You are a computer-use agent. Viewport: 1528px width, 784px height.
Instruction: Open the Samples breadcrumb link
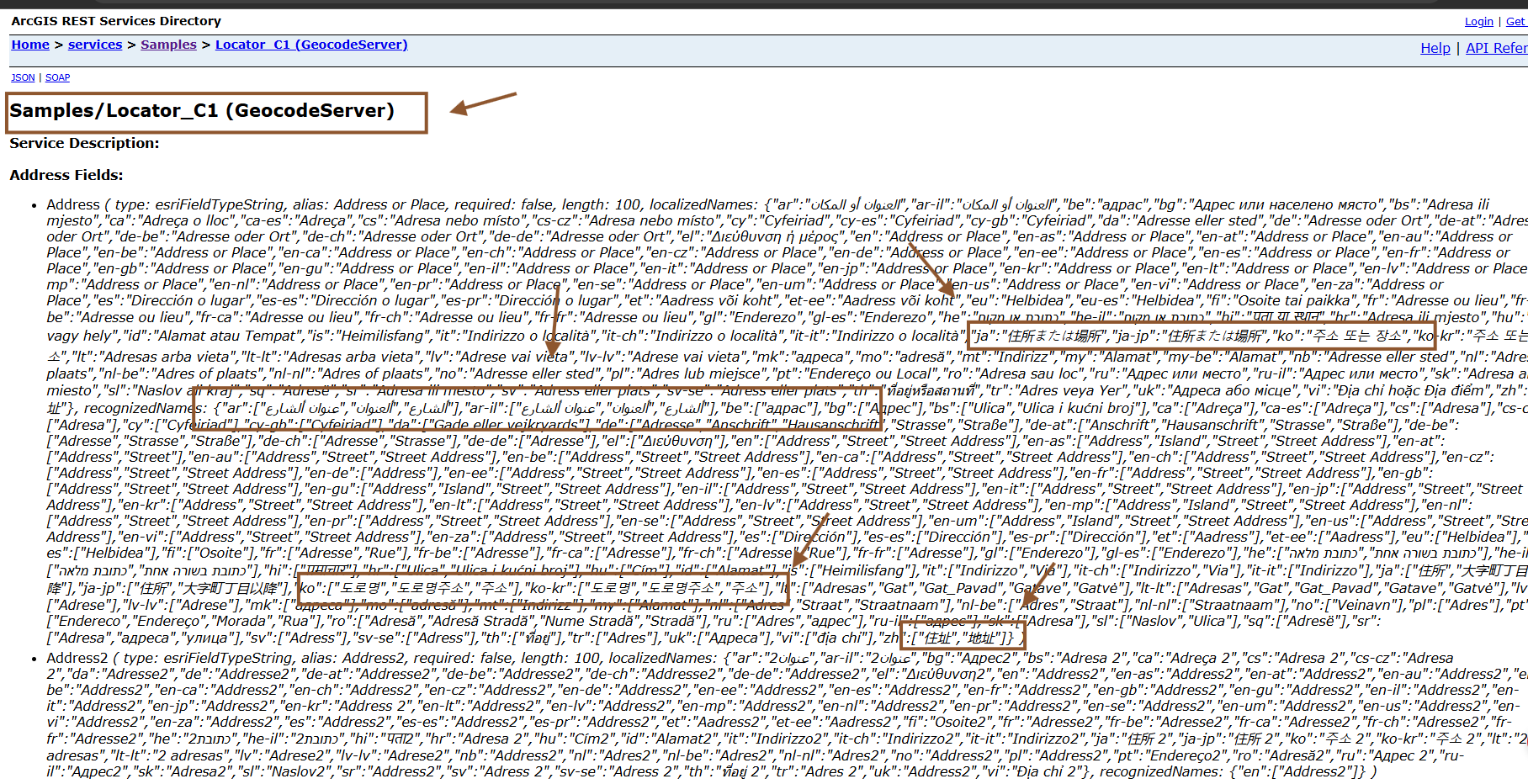click(x=168, y=45)
